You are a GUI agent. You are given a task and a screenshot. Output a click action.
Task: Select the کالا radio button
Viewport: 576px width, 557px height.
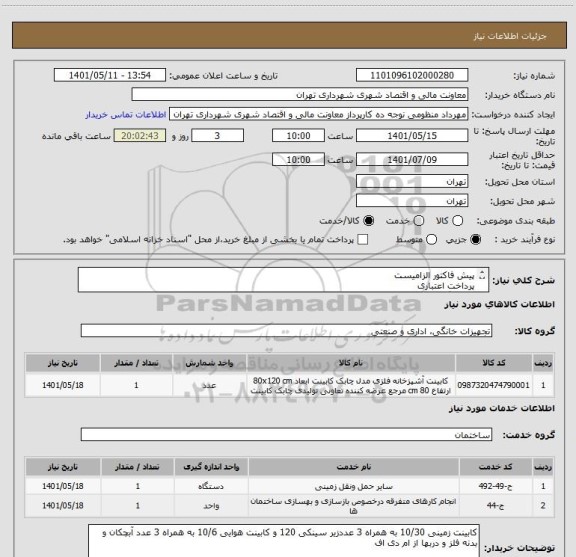(x=458, y=221)
